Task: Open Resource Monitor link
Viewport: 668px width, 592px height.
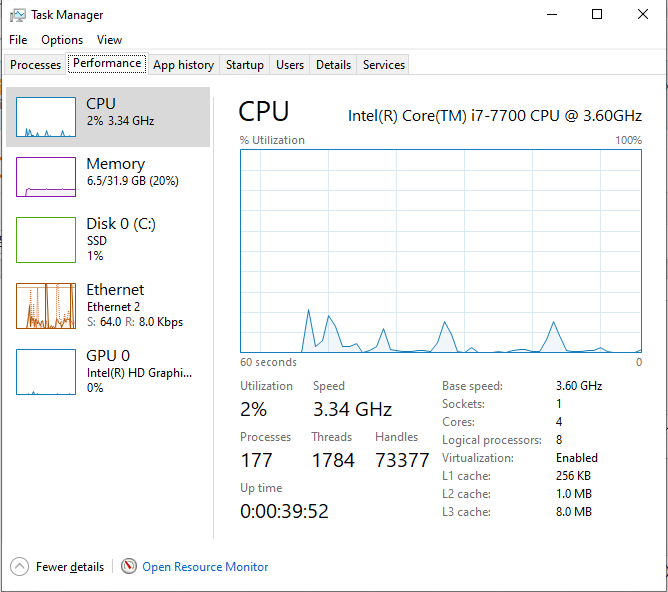Action: pyautogui.click(x=205, y=567)
